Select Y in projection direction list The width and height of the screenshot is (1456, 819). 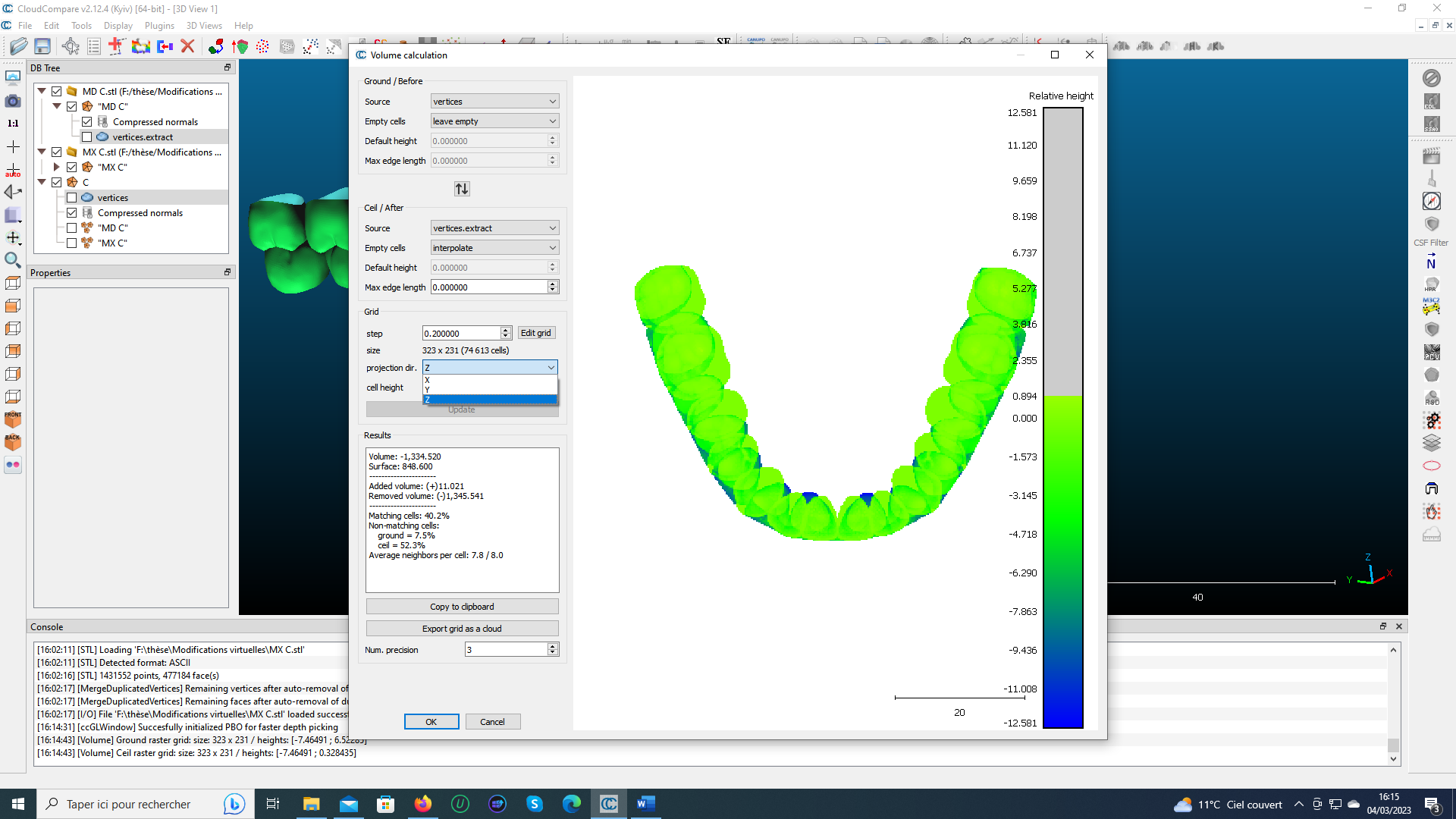coord(489,390)
